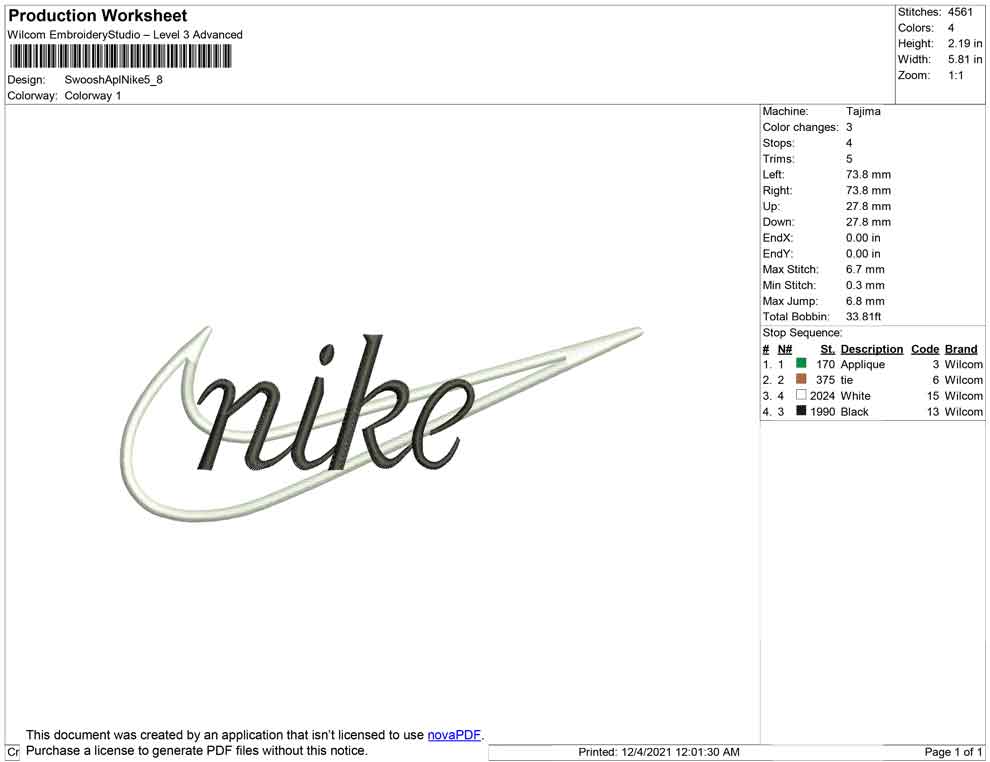Click the stitch count '1990' in Black row
Viewport: 990px width, 762px height.
pyautogui.click(x=822, y=412)
